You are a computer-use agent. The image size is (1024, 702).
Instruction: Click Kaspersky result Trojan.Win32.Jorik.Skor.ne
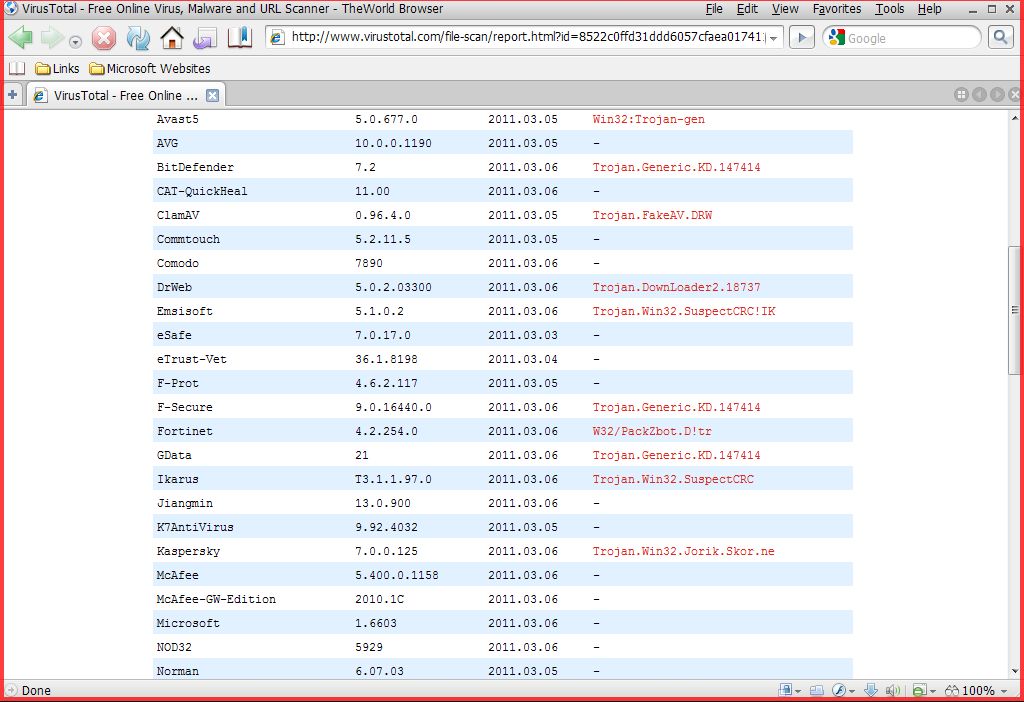683,551
